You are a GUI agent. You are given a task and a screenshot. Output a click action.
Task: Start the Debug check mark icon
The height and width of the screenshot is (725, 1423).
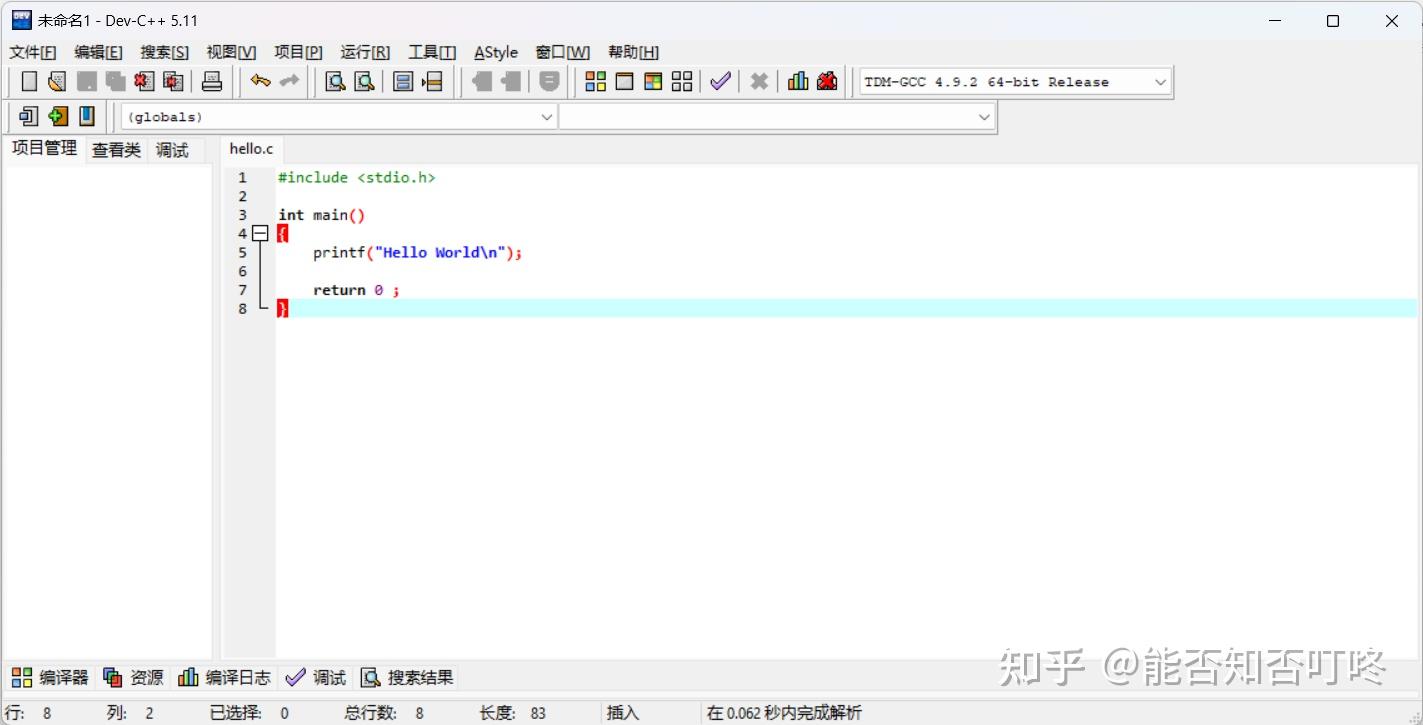pos(720,81)
